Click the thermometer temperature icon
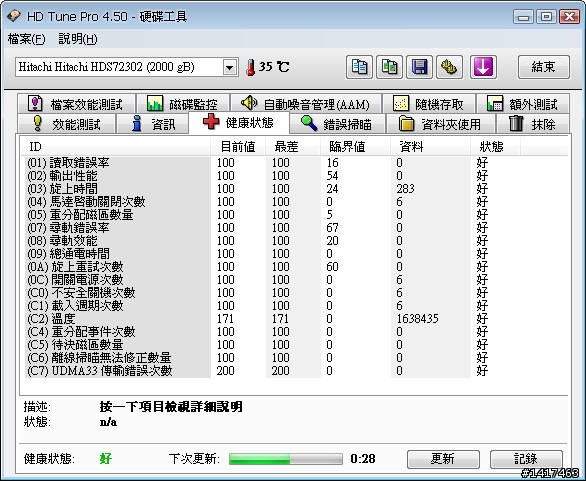The image size is (586, 481). click(x=250, y=68)
